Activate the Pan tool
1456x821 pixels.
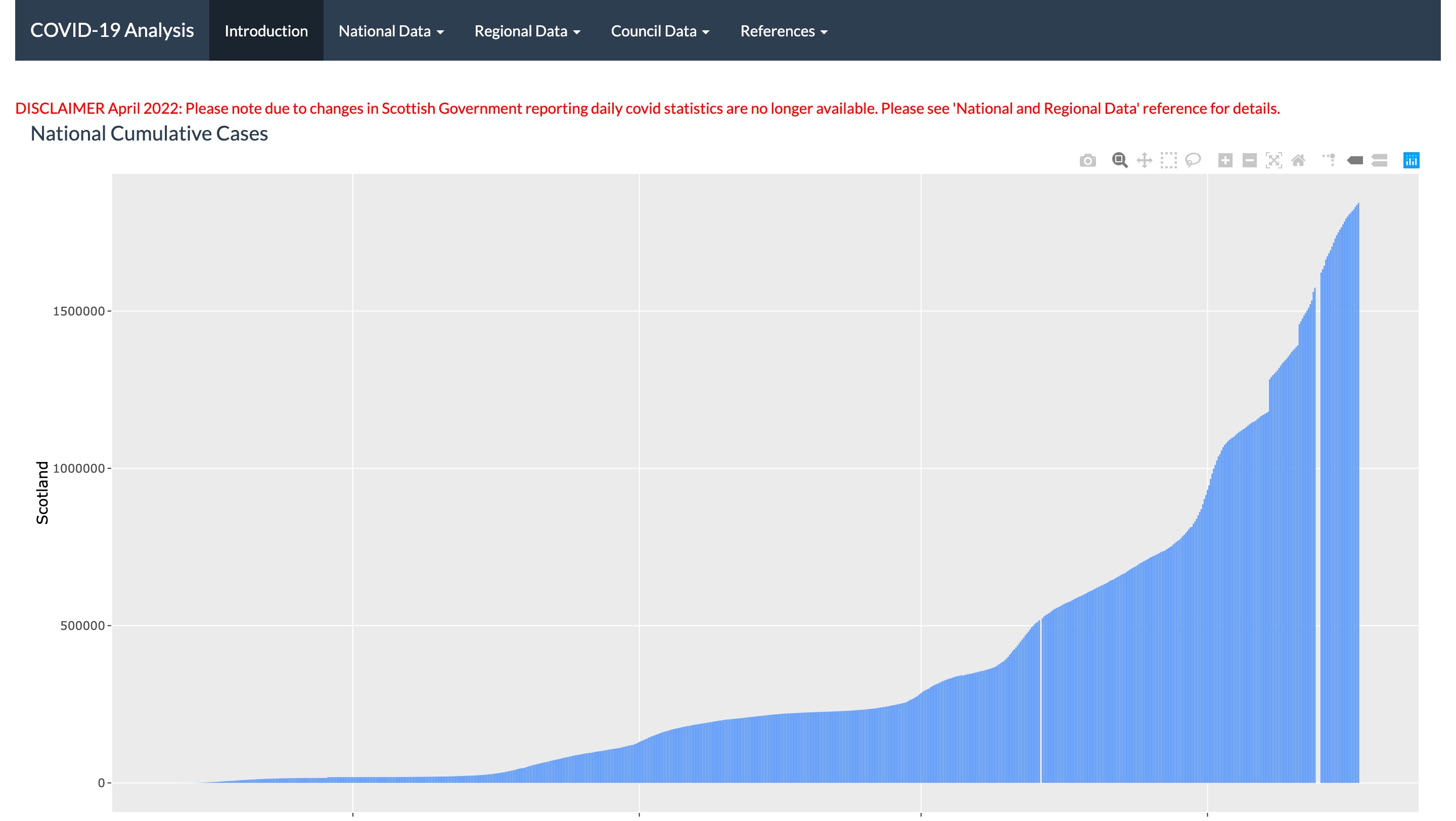coord(1144,160)
